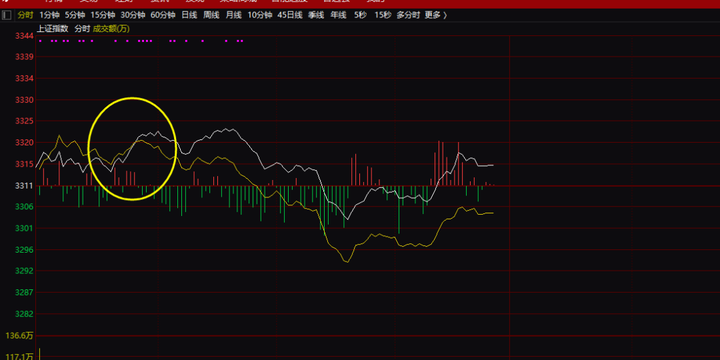
Task: Select the 5秒 tick period
Action: pos(360,15)
